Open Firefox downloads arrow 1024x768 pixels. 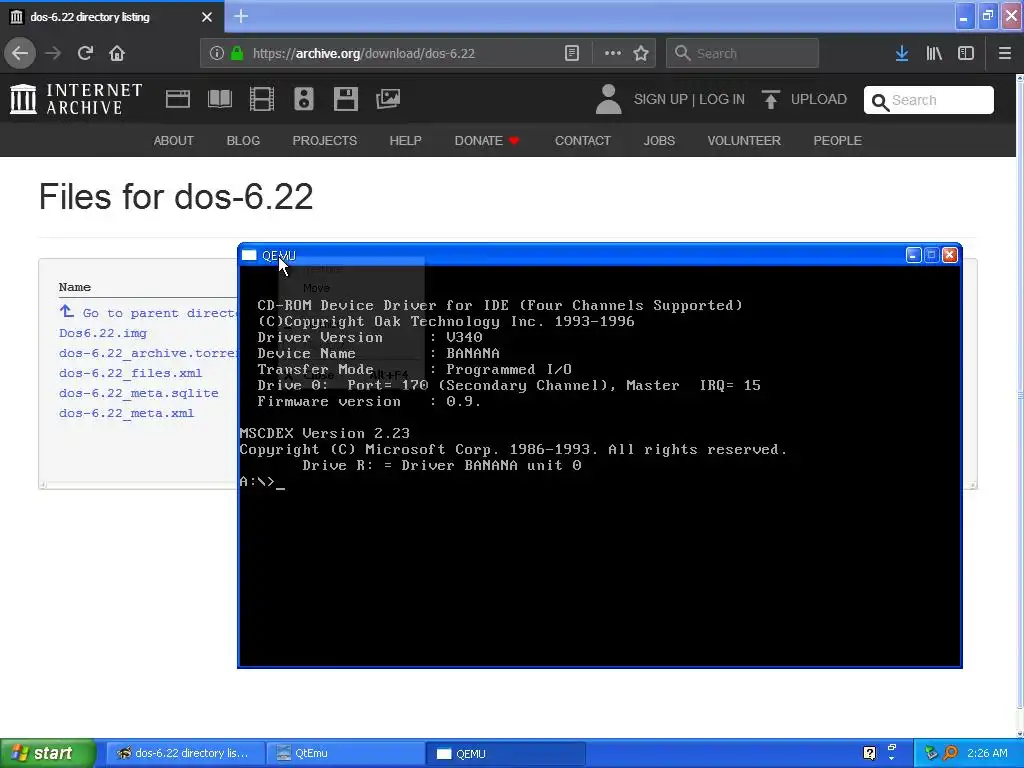pos(902,53)
